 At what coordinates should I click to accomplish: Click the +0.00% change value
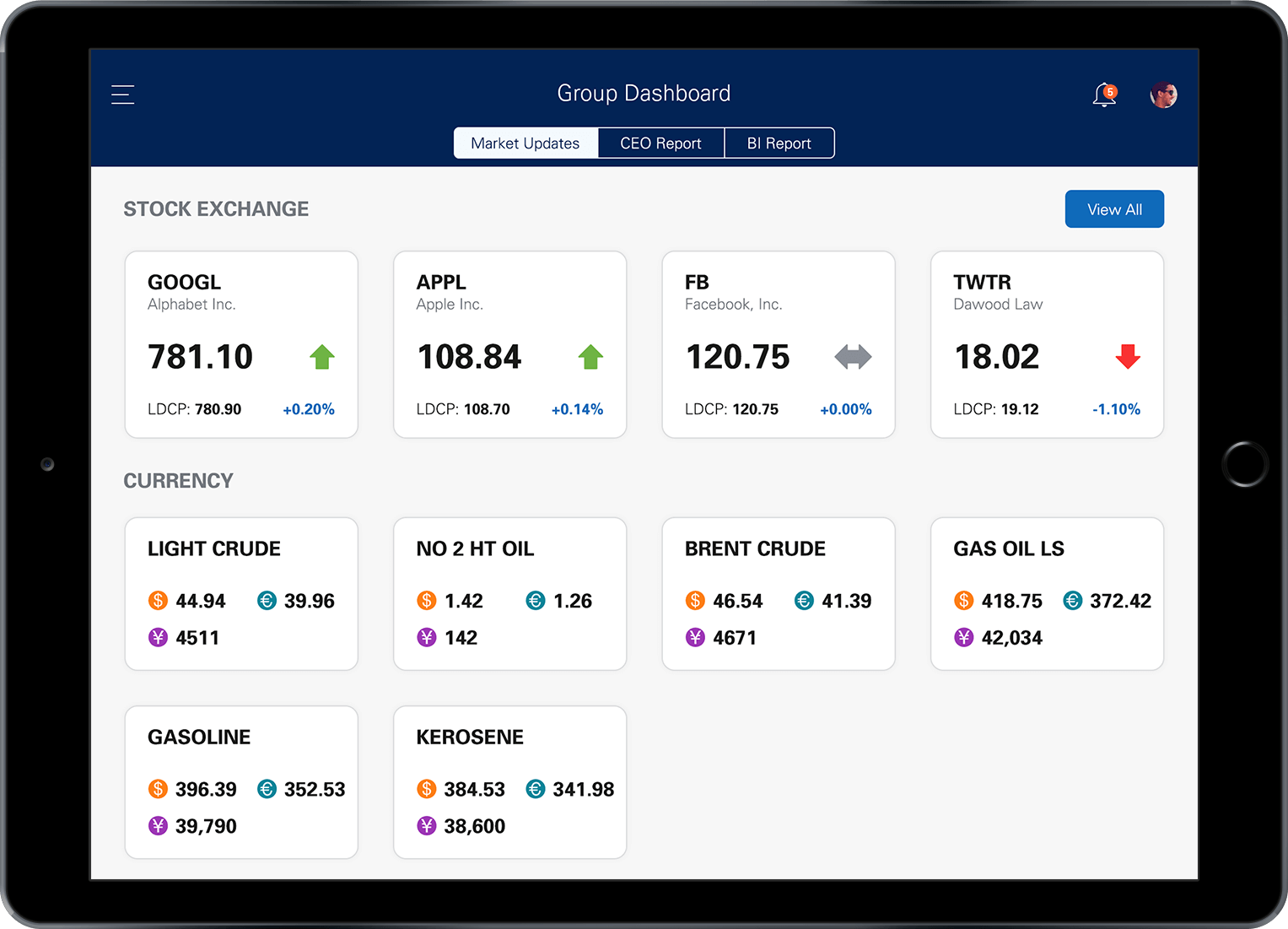tap(846, 409)
